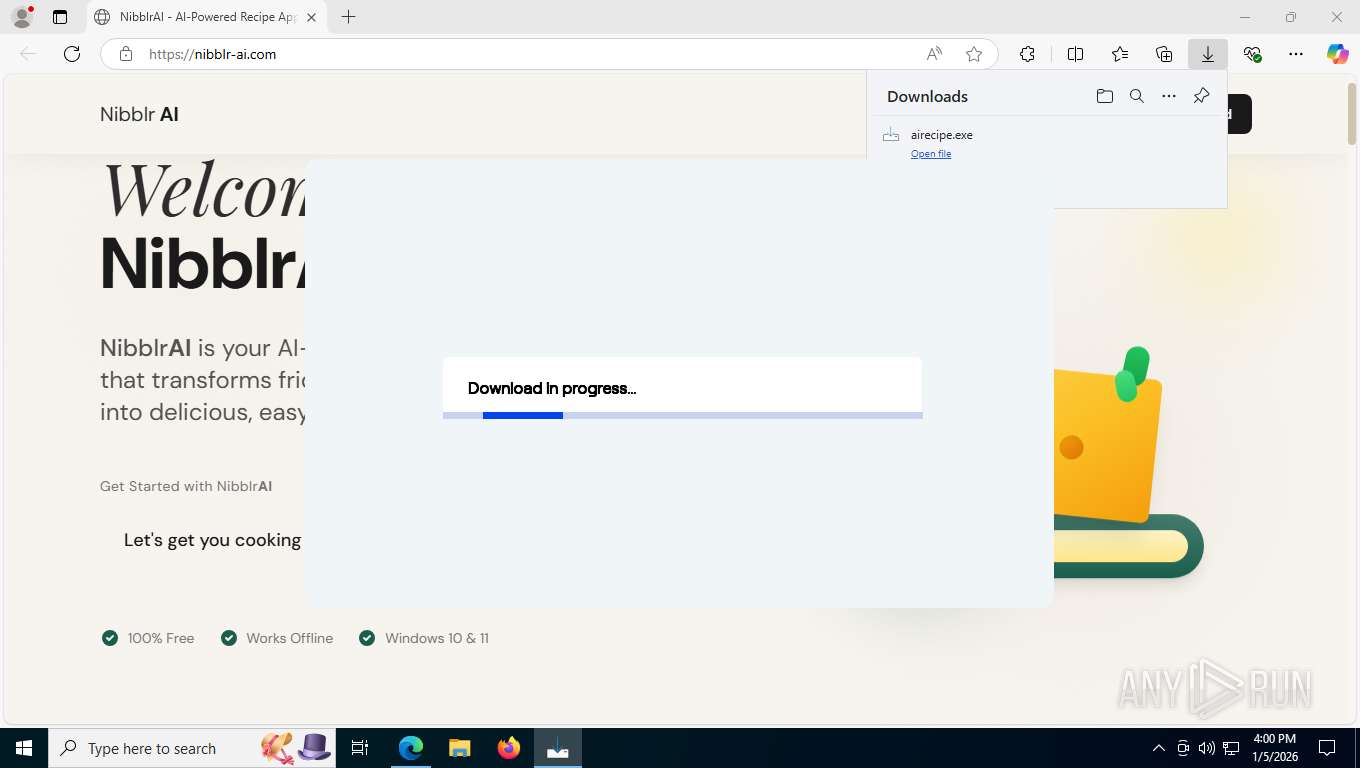1360x768 pixels.
Task: Open a new tab with plus button
Action: coord(348,17)
